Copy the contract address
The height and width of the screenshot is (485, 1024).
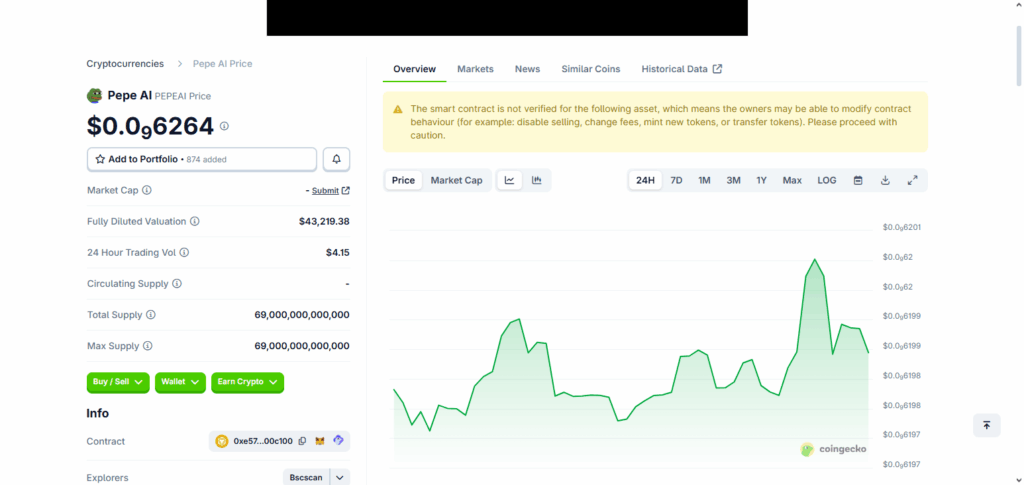tap(302, 441)
